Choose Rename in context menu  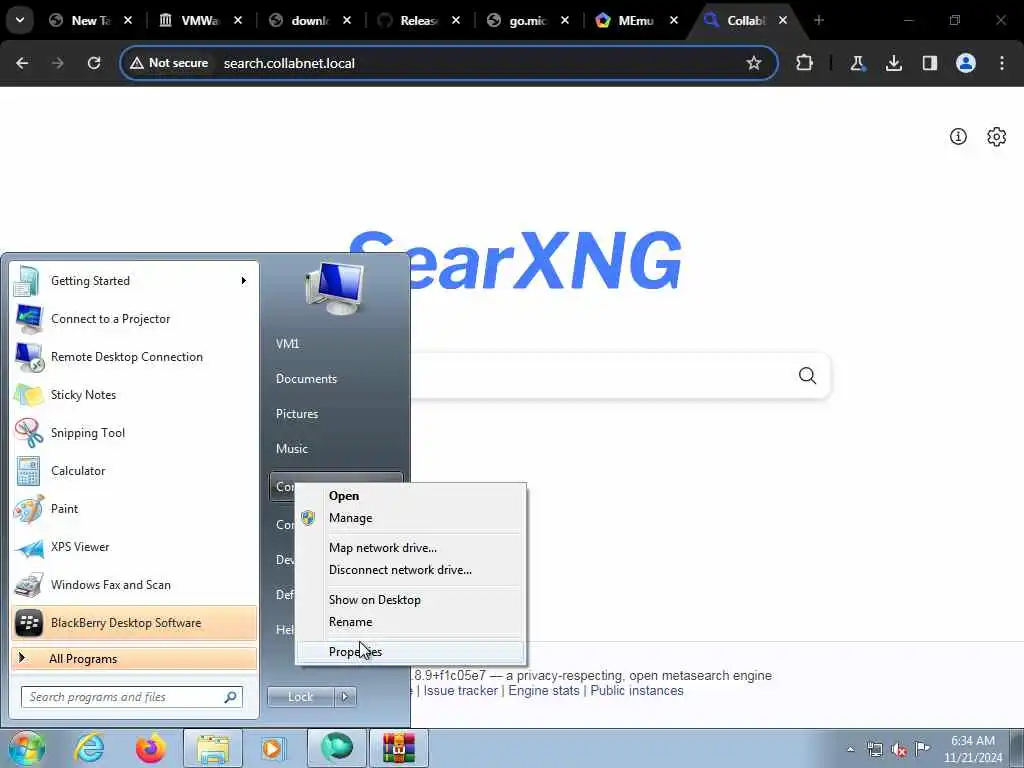[x=410, y=622]
